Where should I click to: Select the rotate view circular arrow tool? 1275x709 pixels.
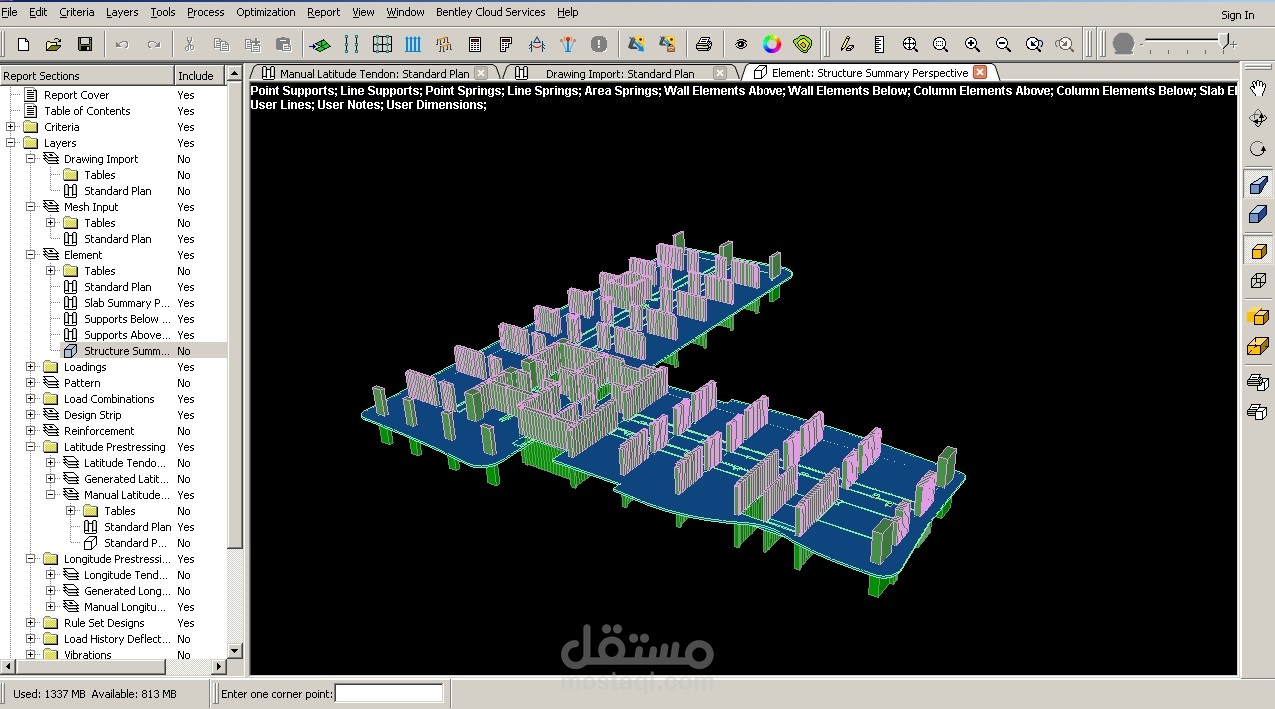pos(1258,149)
